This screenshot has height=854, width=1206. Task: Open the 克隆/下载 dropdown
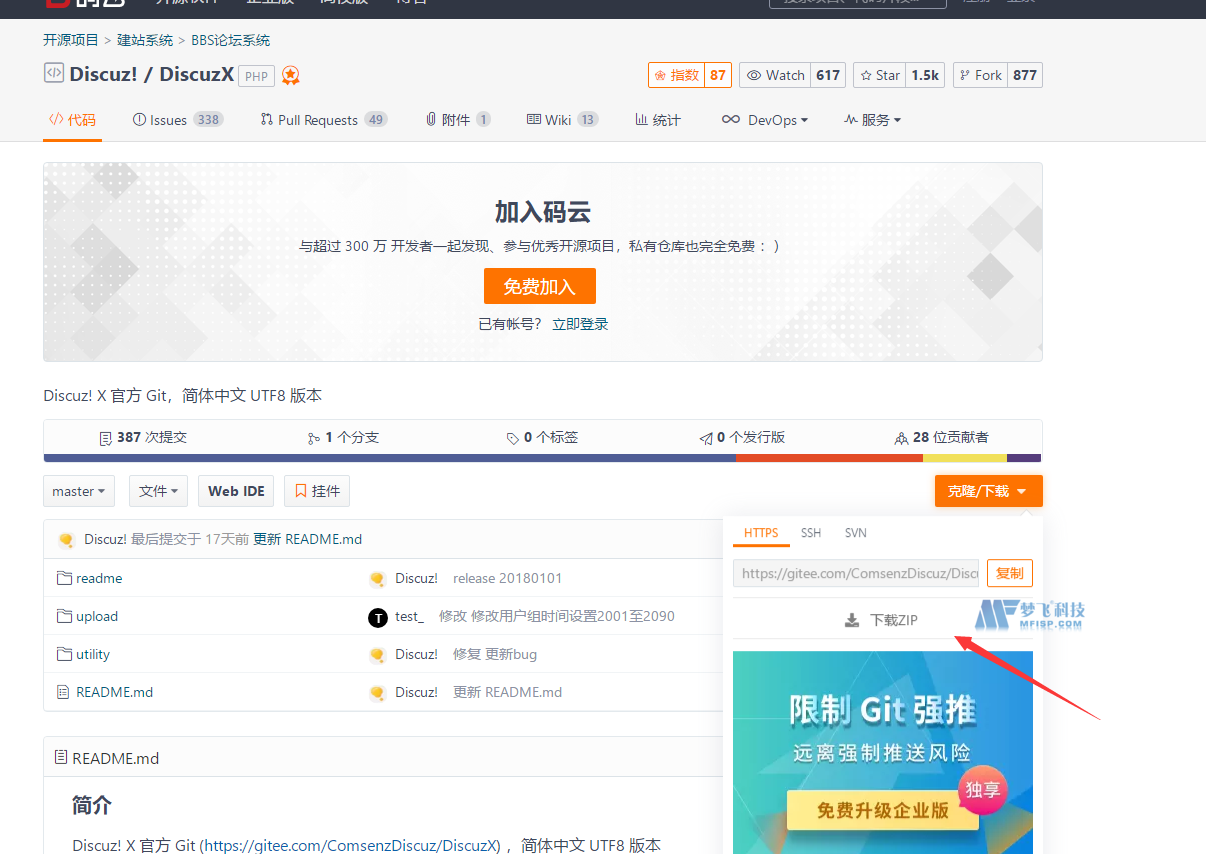coord(988,490)
